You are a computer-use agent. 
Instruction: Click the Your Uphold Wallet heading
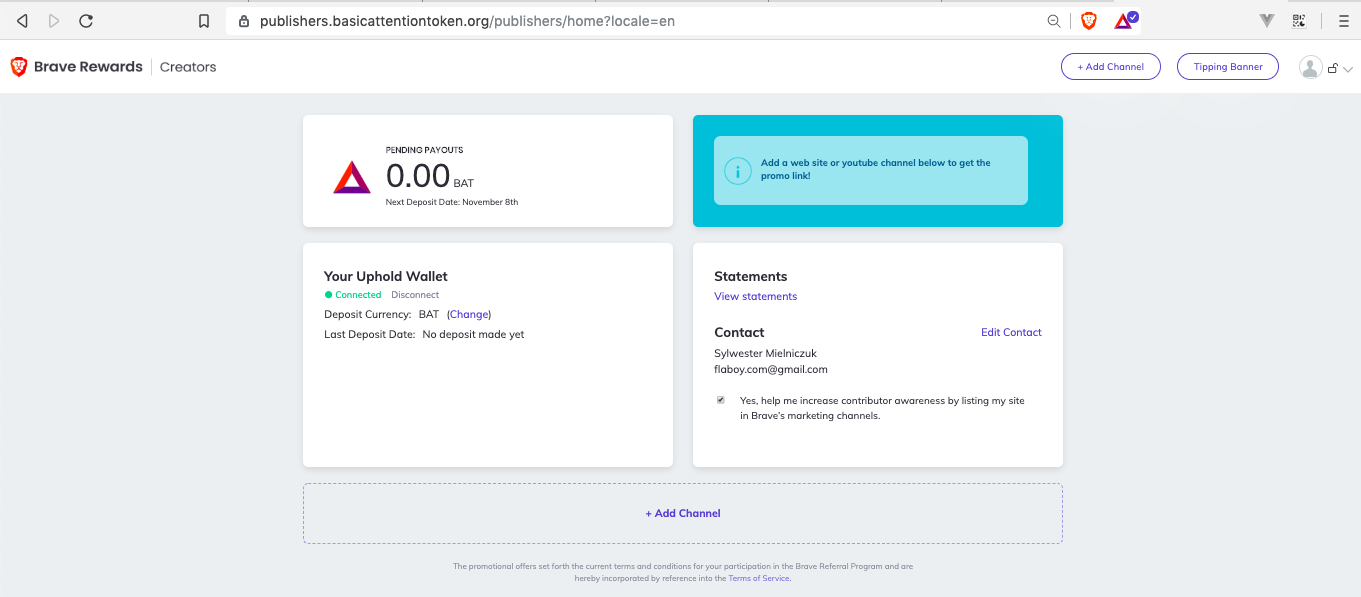[x=386, y=276]
